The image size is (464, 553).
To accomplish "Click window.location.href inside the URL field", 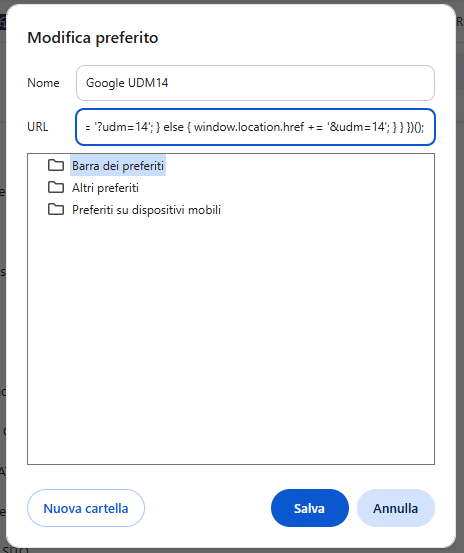I will [249, 127].
